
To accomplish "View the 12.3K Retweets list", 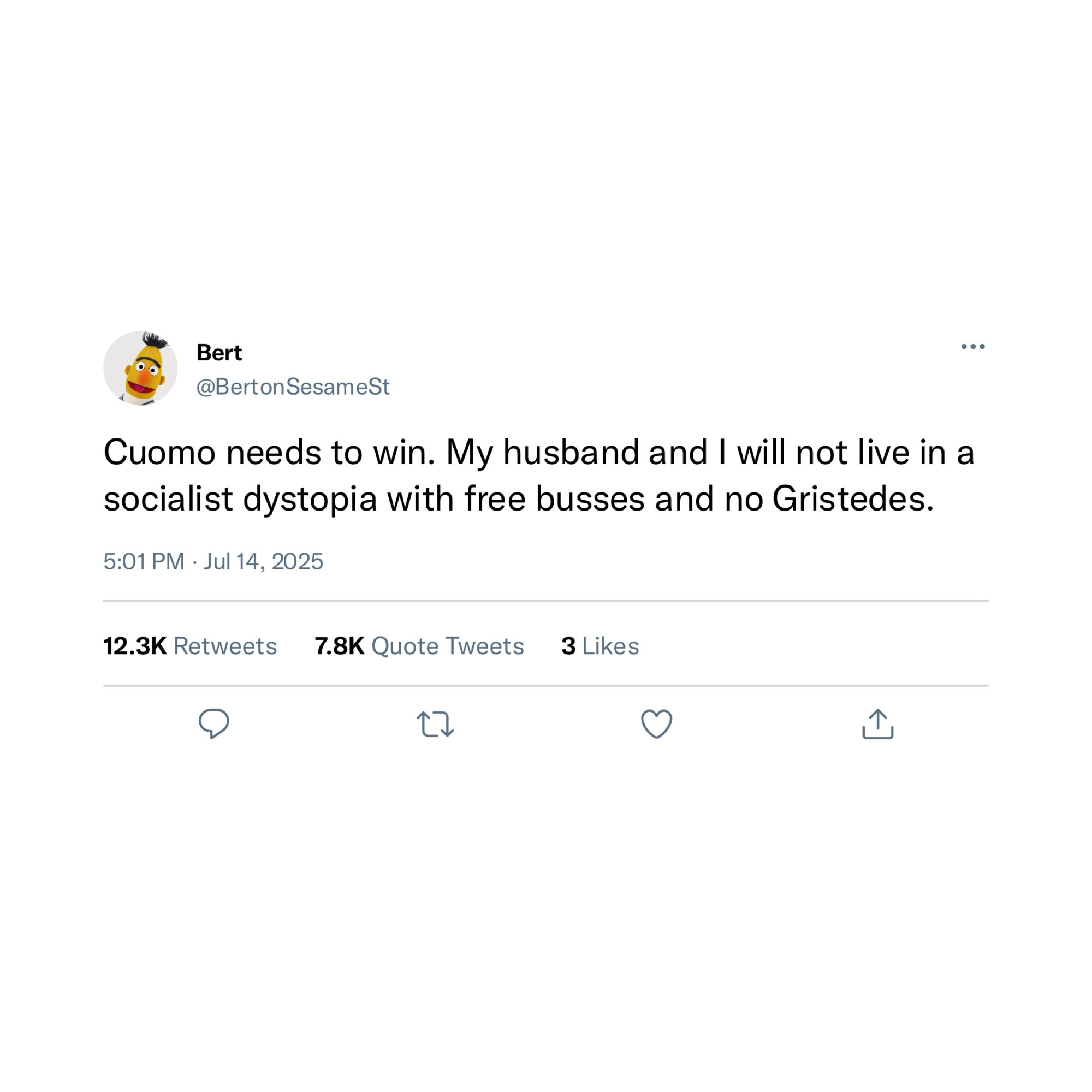I will [x=190, y=646].
